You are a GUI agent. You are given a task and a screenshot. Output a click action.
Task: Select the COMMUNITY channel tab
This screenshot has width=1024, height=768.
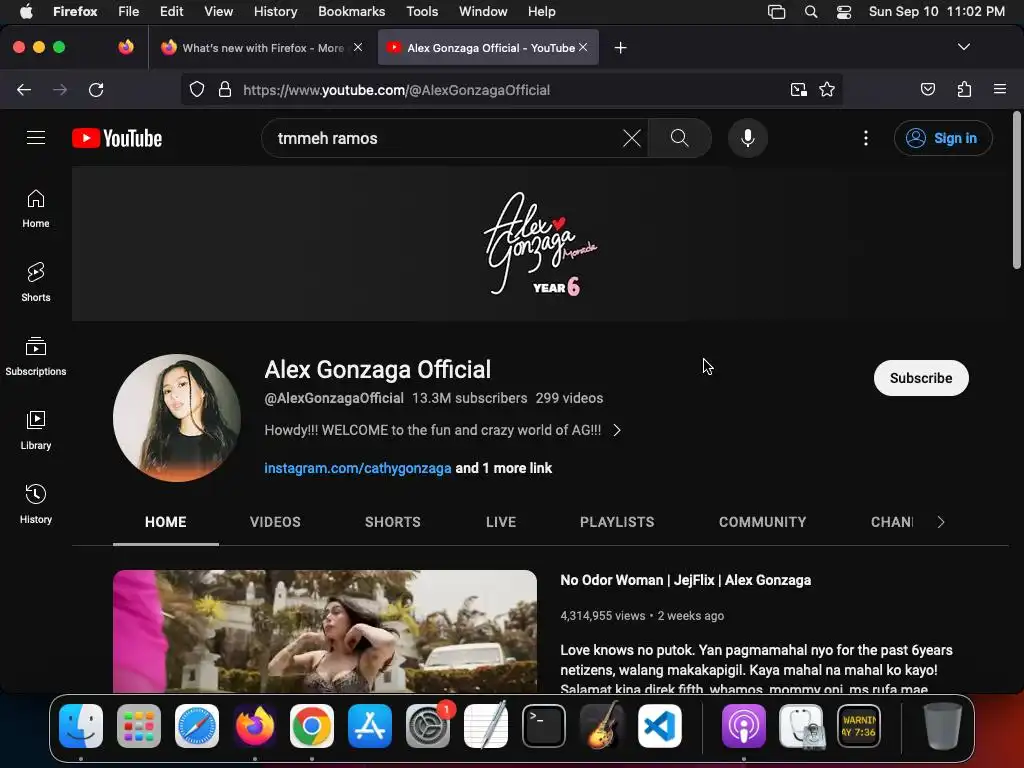tap(762, 522)
